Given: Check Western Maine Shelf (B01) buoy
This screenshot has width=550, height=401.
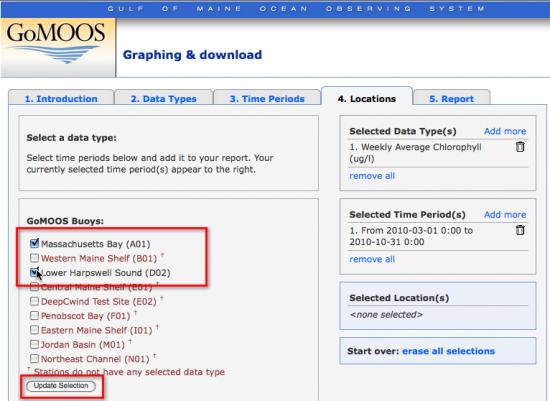Looking at the screenshot, I should click(x=34, y=258).
